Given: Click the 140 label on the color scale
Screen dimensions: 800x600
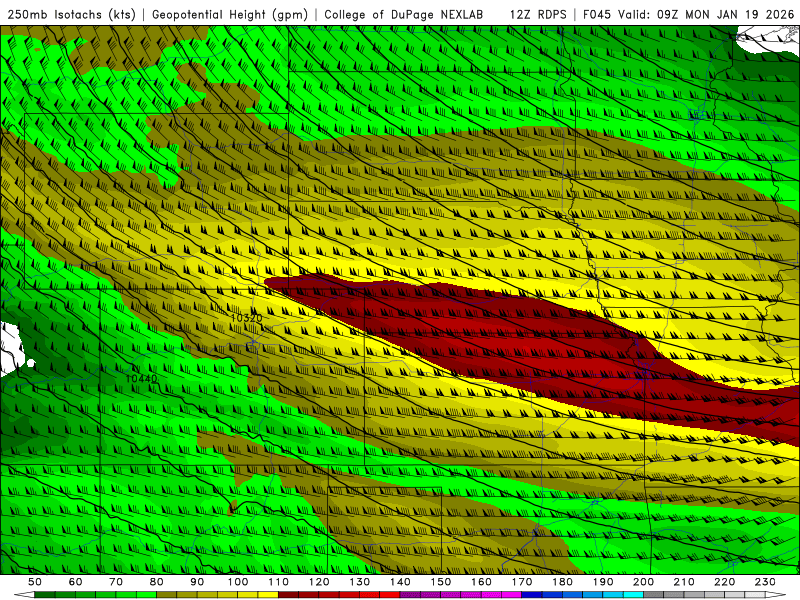Looking at the screenshot, I should [400, 582].
